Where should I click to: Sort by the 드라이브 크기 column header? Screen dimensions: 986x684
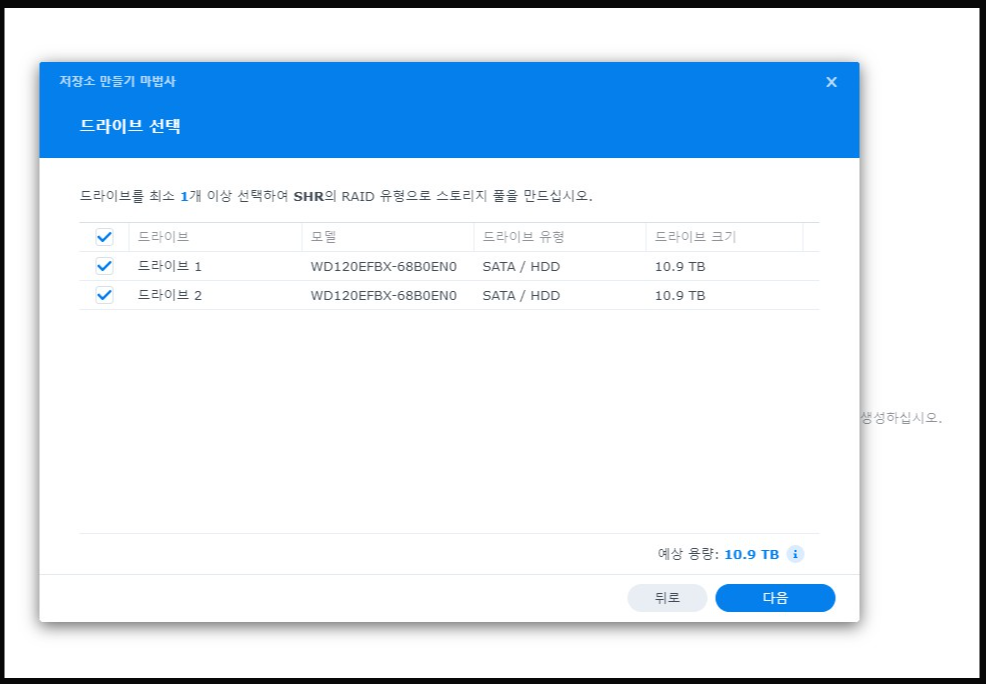[x=724, y=237]
